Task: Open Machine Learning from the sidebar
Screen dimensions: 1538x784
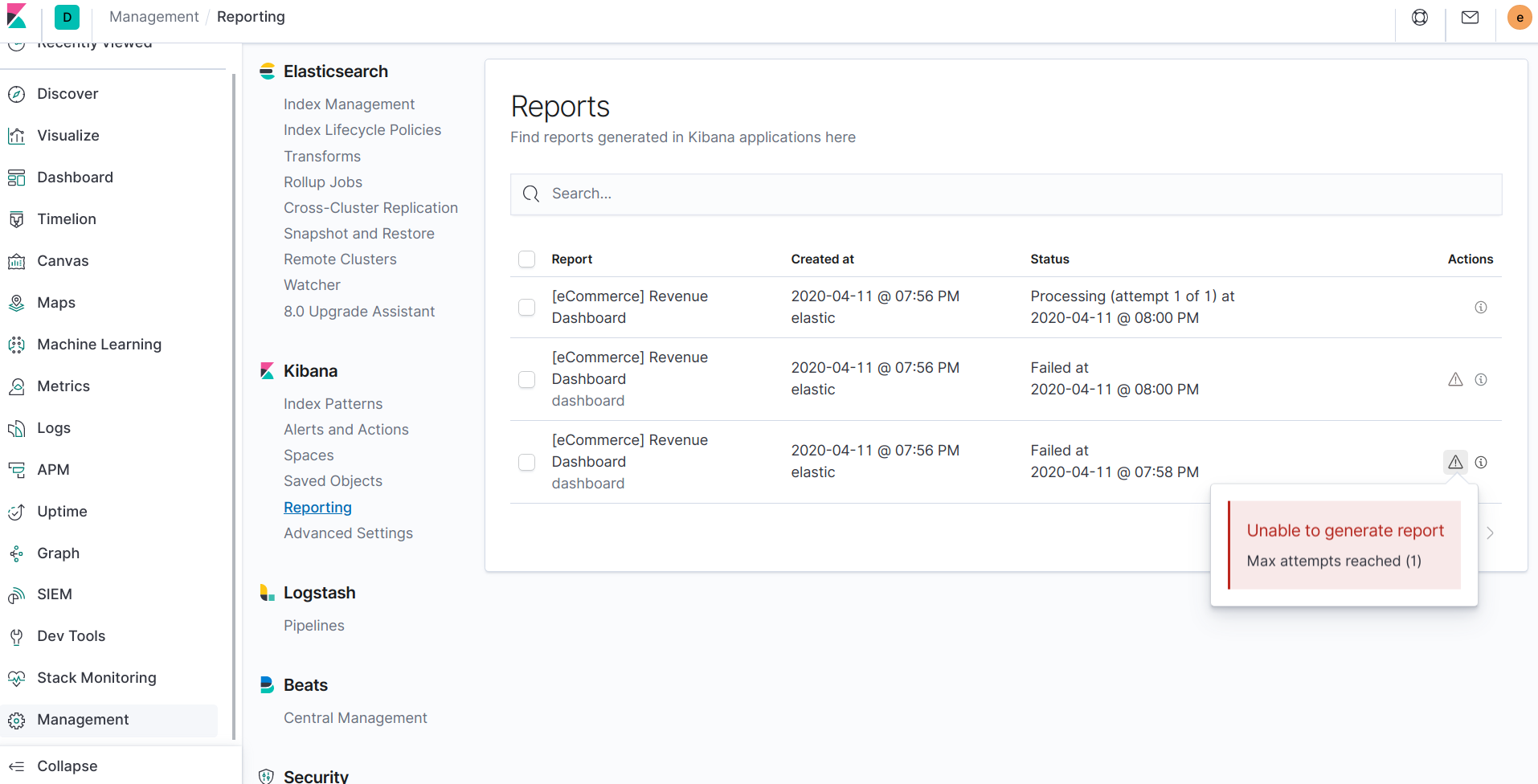Action: (99, 344)
